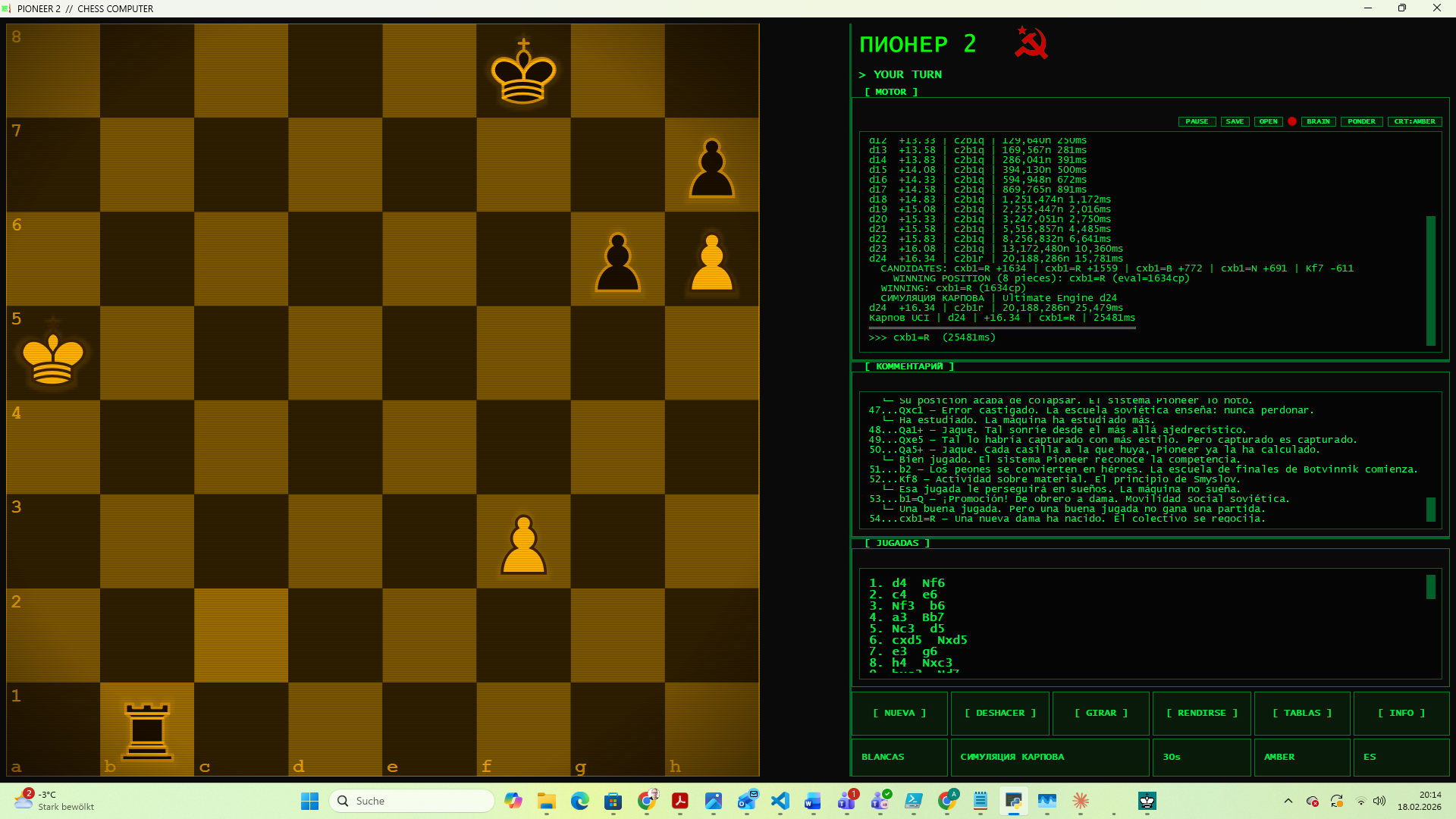Click the taskbar Suche search box
The height and width of the screenshot is (819, 1456).
412,801
